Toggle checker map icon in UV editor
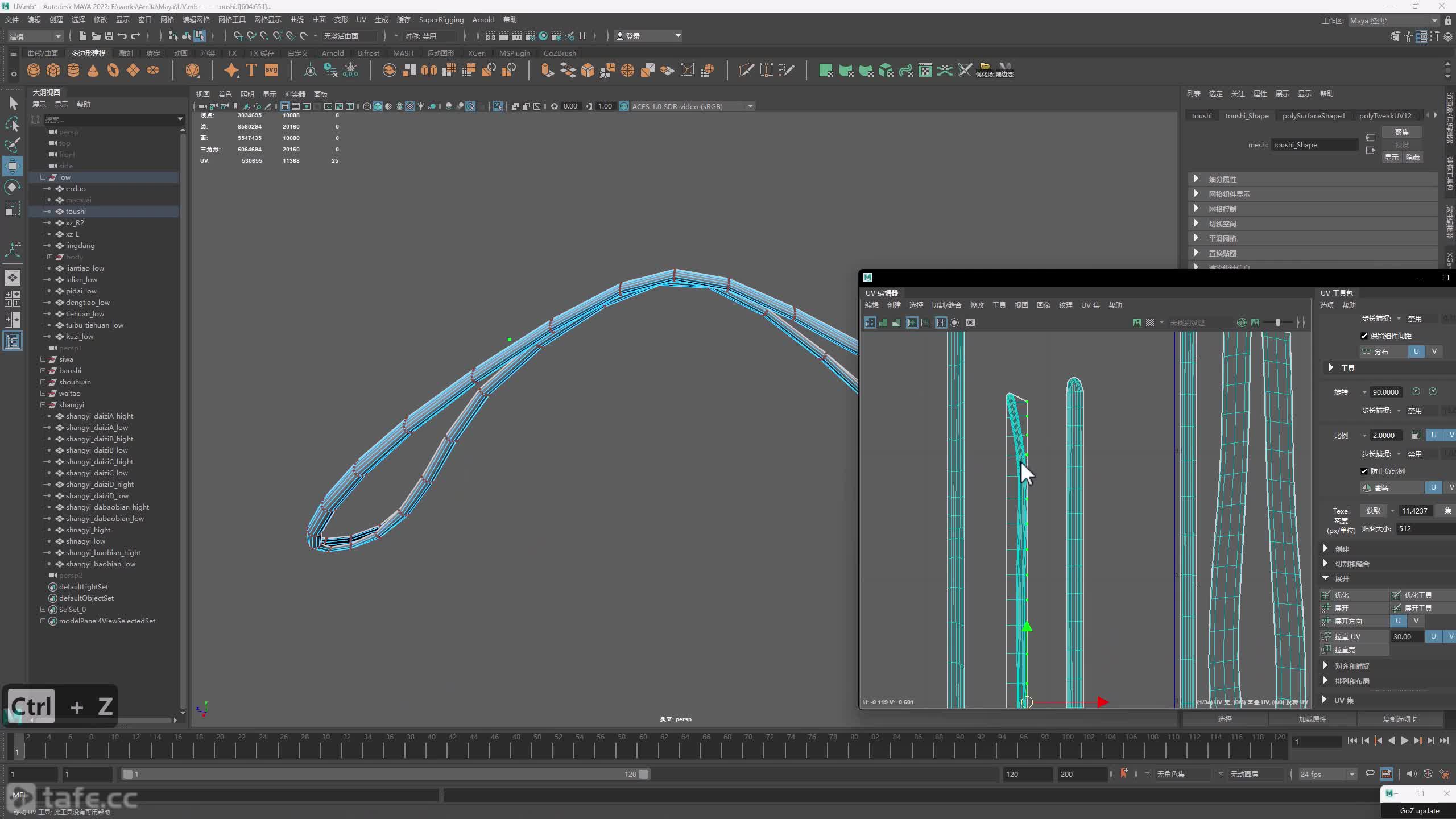This screenshot has height=819, width=1456. coord(1150,322)
